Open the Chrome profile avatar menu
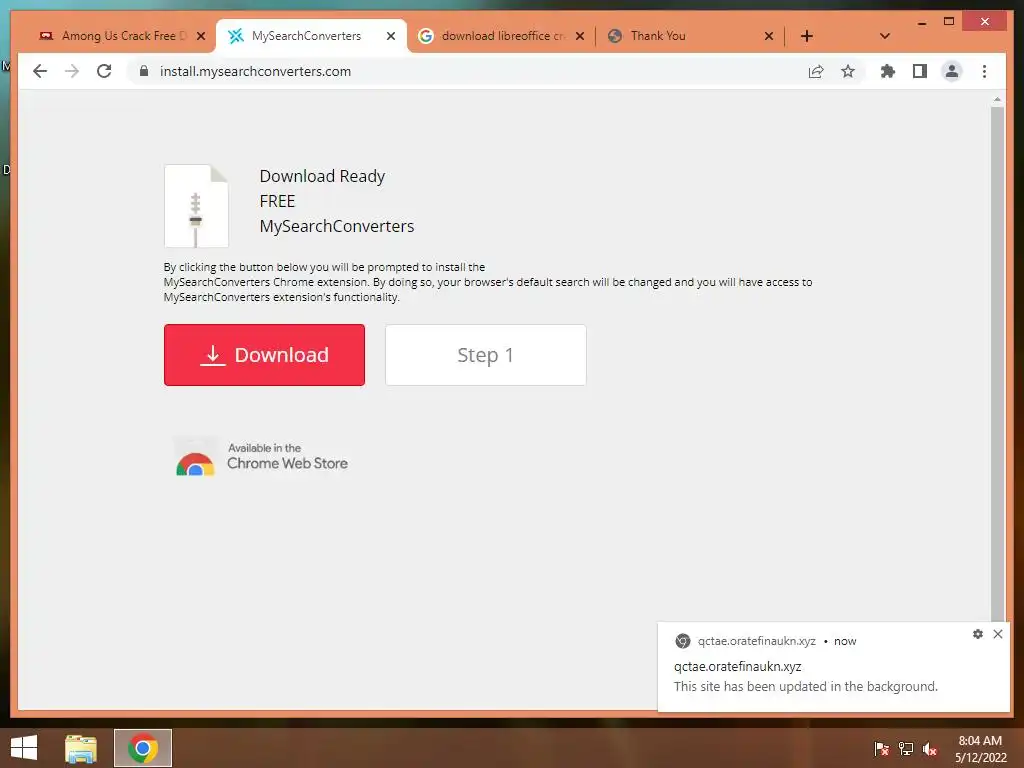This screenshot has width=1024, height=768. 952,71
